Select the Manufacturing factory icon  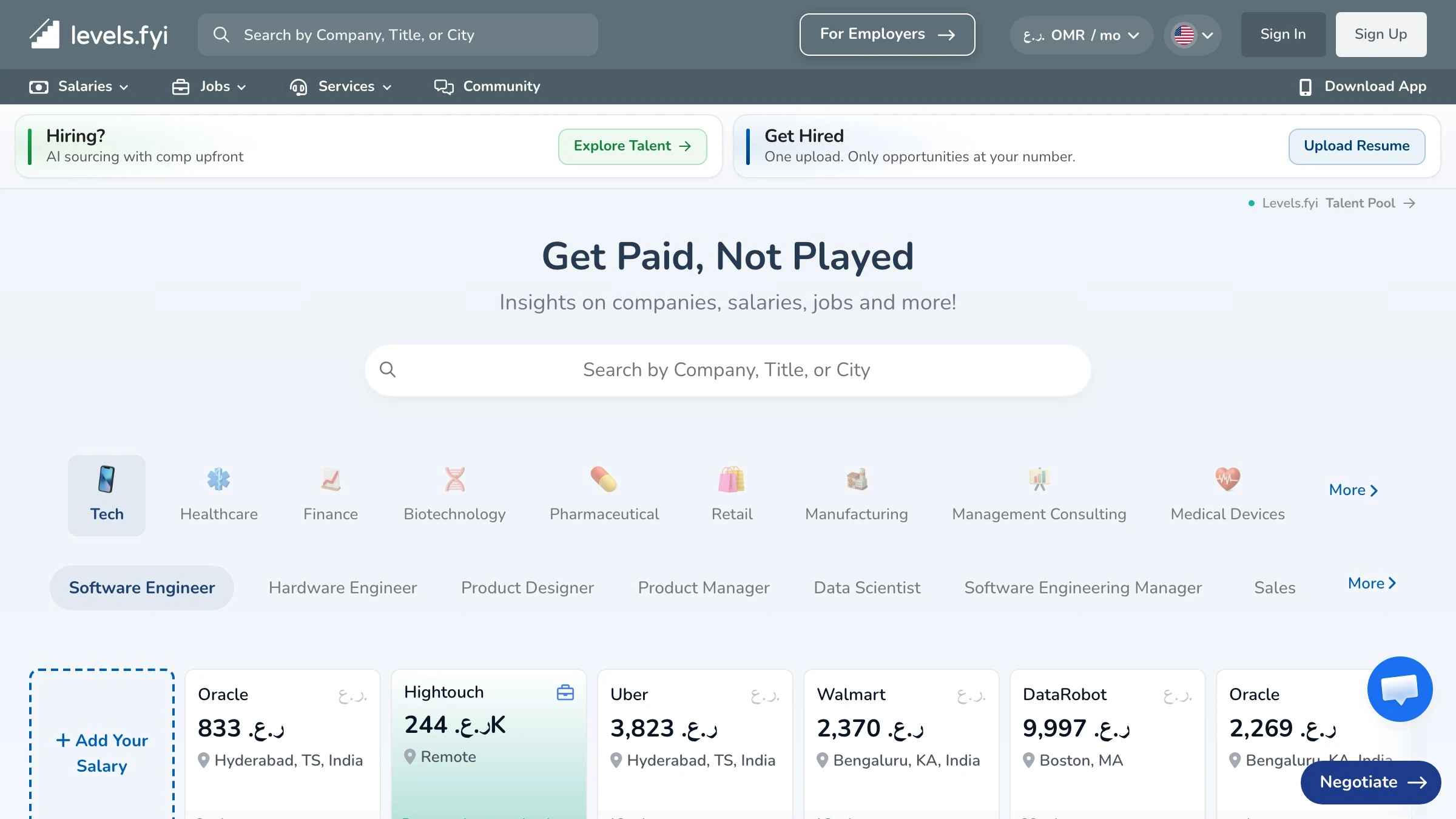point(857,479)
